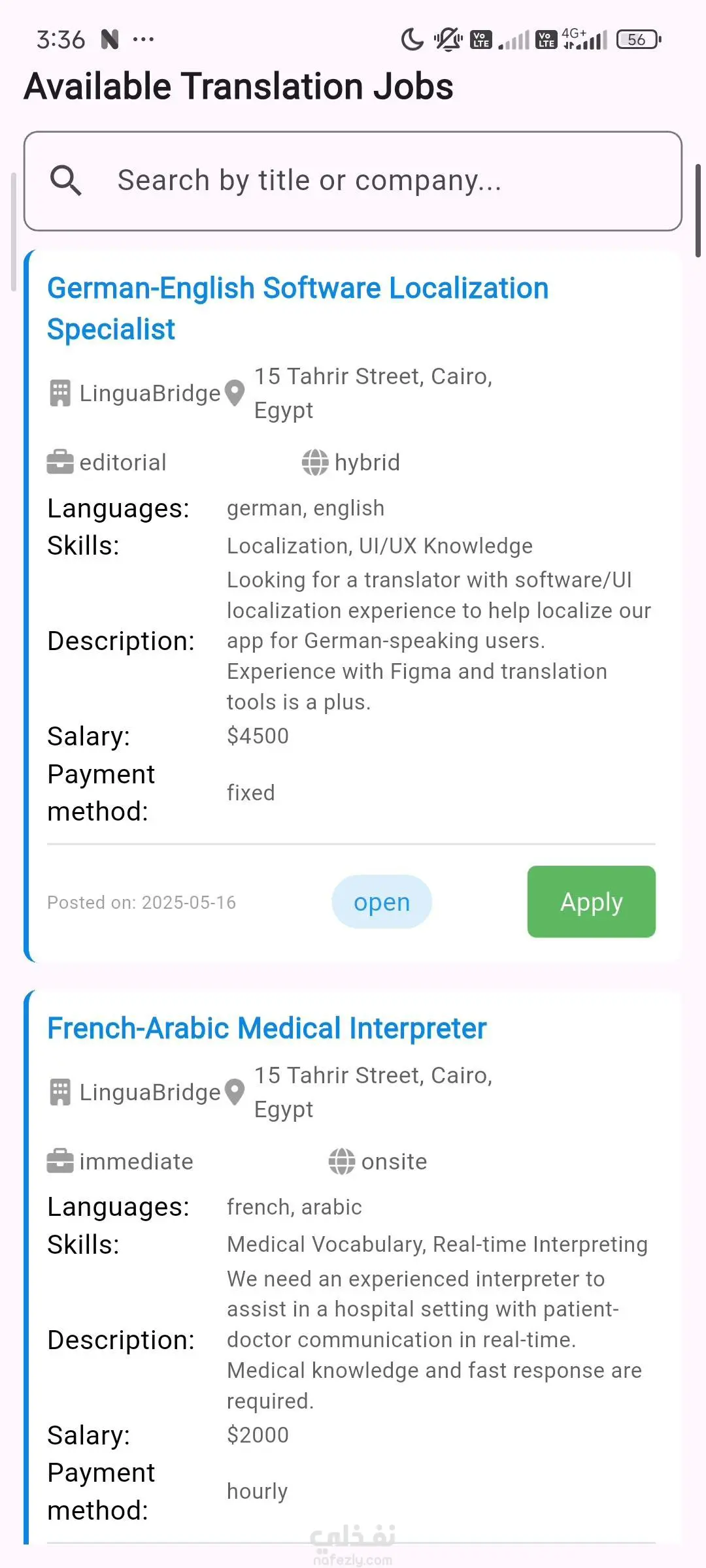
Task: Tap the muted bell status icon
Action: (x=448, y=40)
